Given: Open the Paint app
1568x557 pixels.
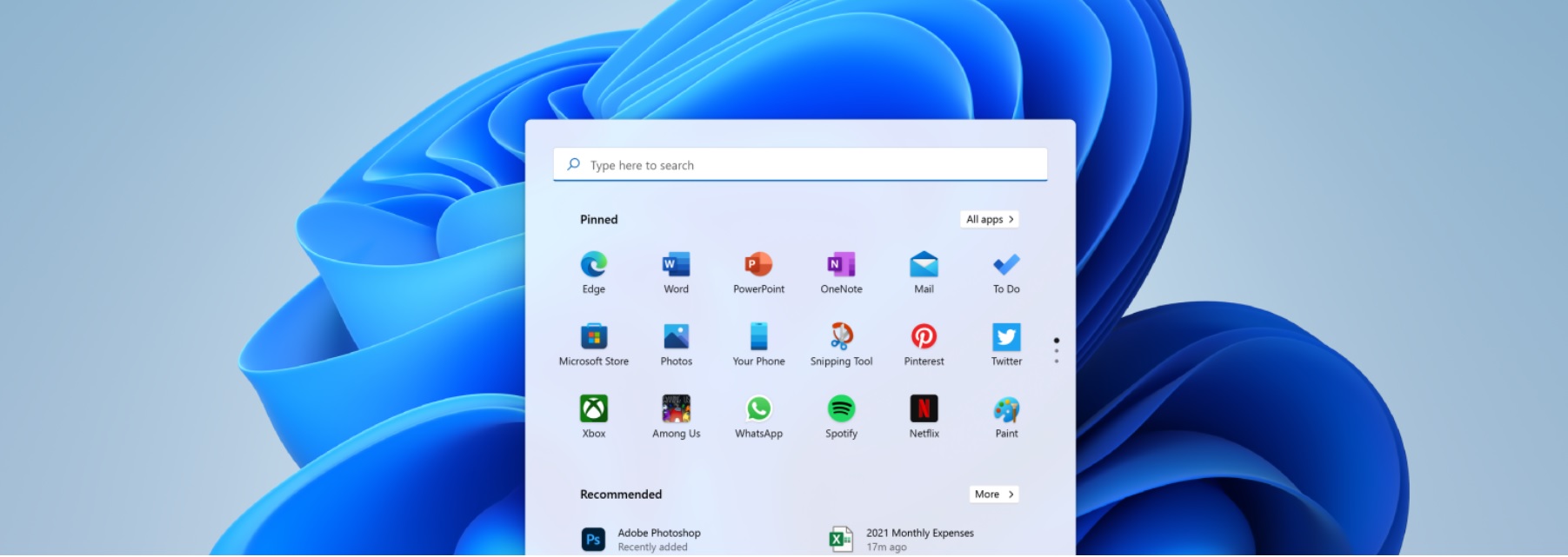Looking at the screenshot, I should 1006,416.
